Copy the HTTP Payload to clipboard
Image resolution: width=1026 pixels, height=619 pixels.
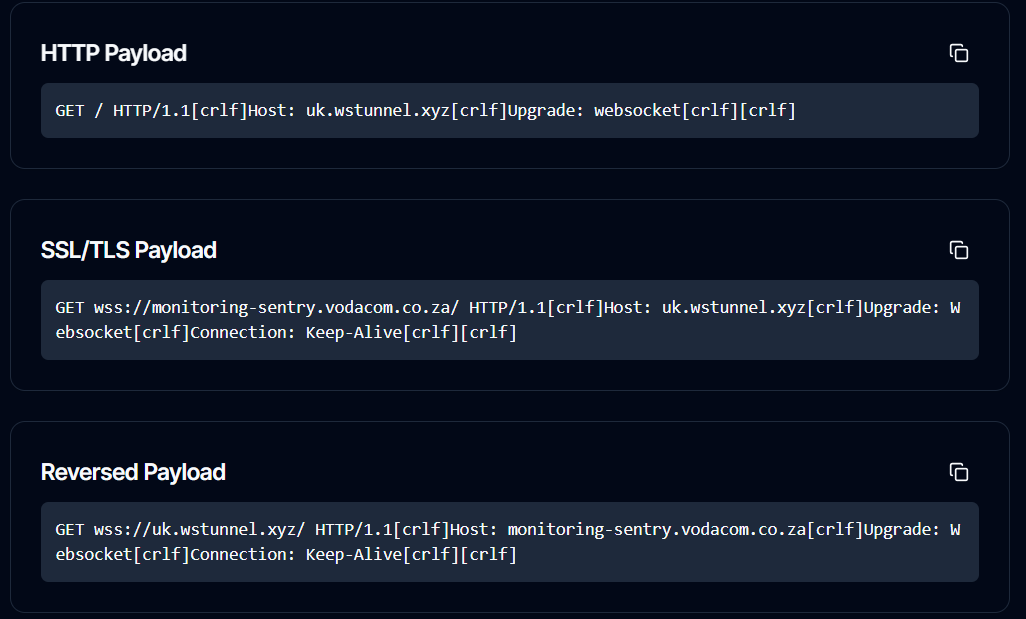click(958, 53)
